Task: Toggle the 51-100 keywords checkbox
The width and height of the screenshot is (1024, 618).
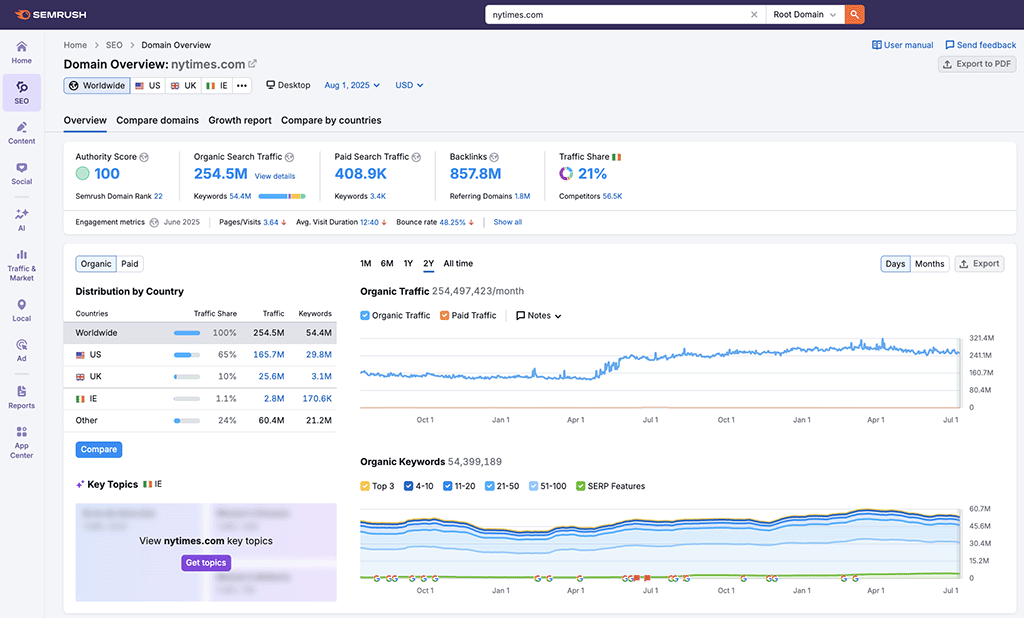Action: tap(534, 486)
